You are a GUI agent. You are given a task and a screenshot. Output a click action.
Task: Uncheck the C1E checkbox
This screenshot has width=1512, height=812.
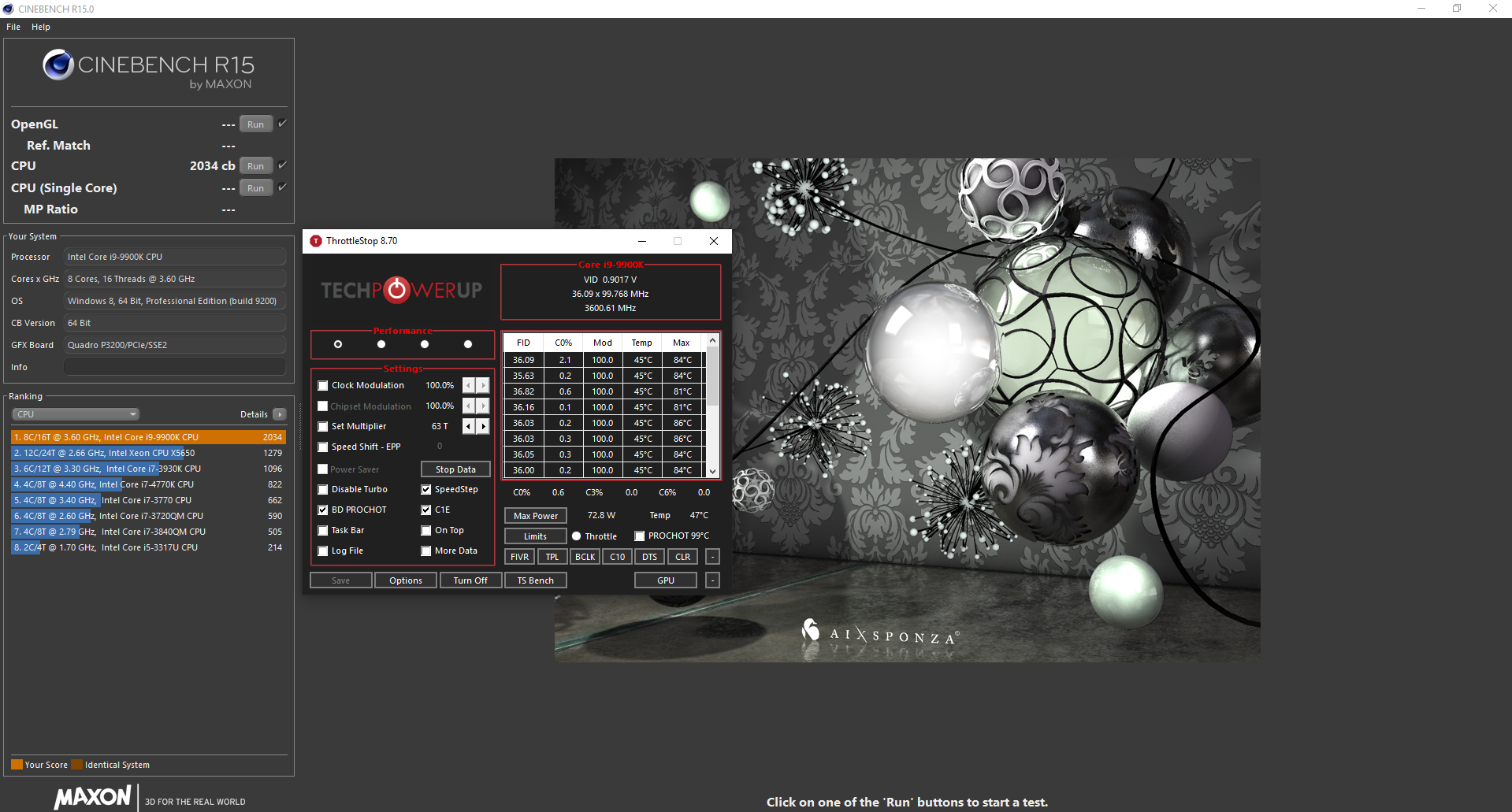click(426, 510)
